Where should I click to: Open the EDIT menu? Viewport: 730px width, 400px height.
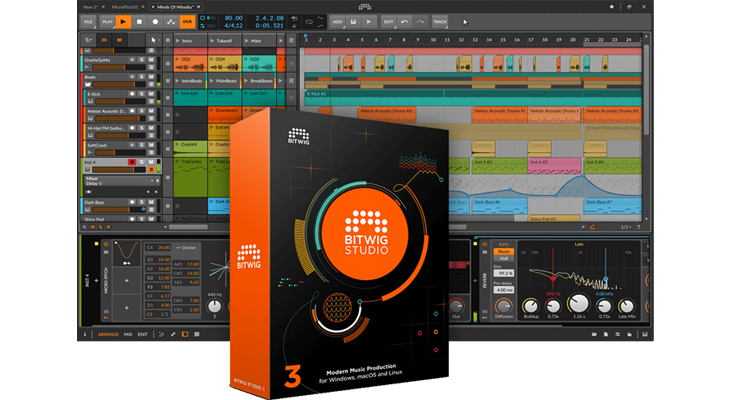388,21
